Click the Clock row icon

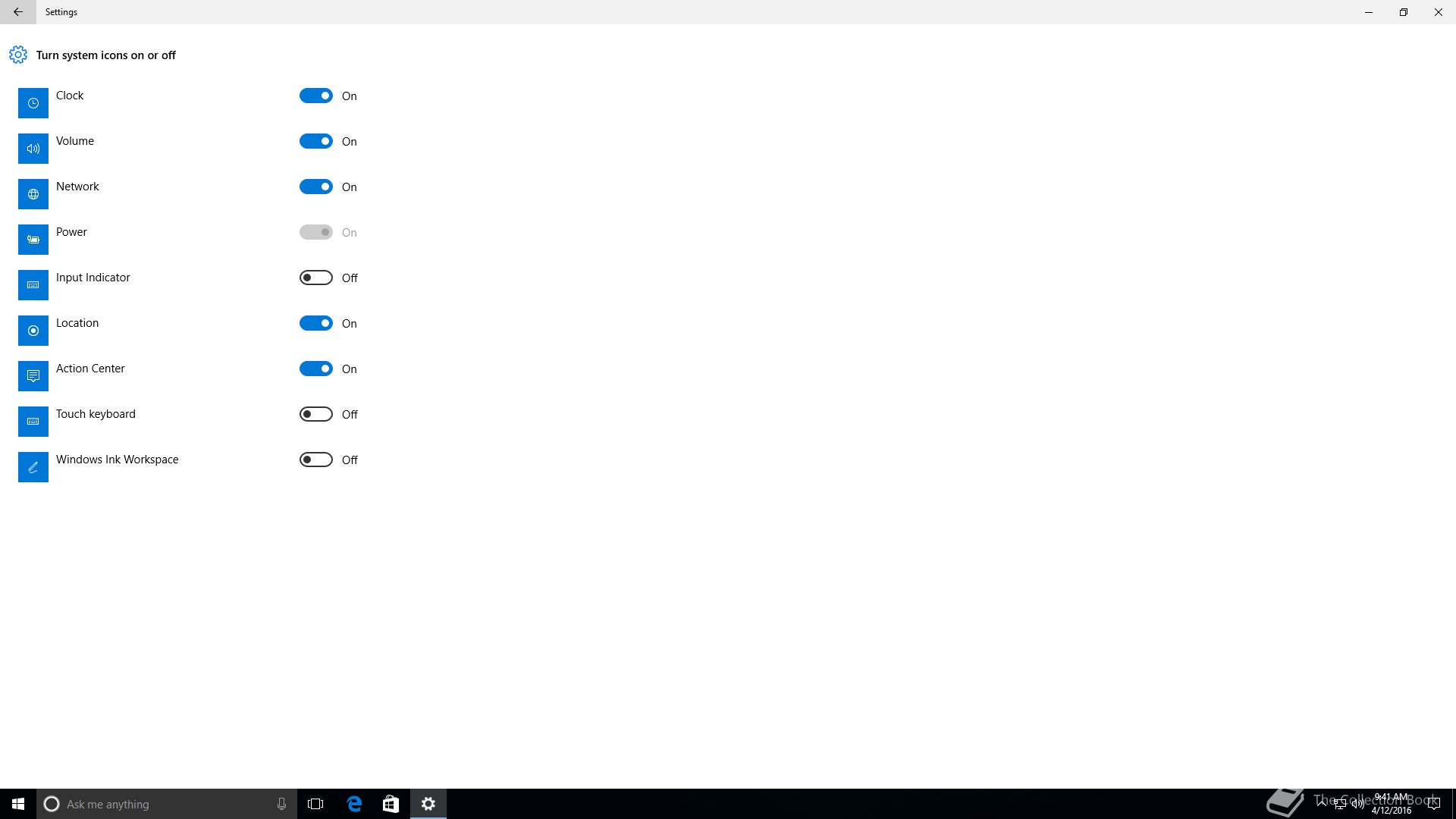33,103
